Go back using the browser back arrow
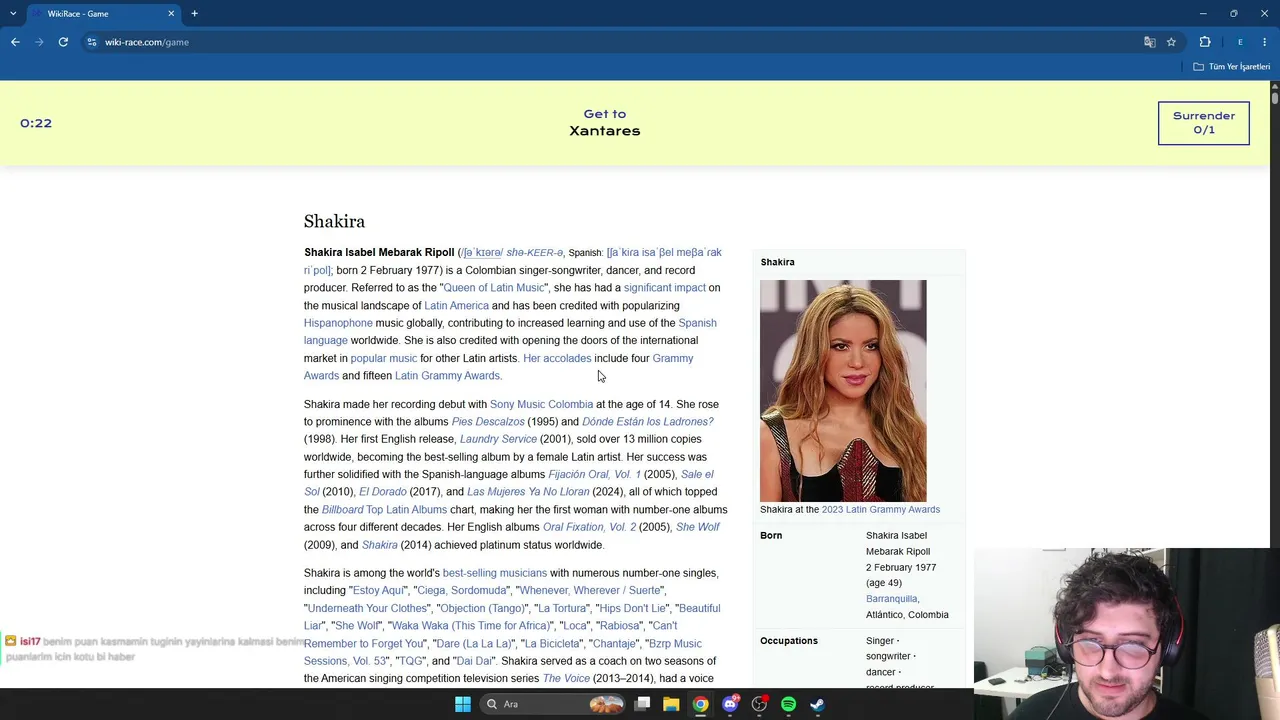Image resolution: width=1280 pixels, height=720 pixels. click(15, 42)
